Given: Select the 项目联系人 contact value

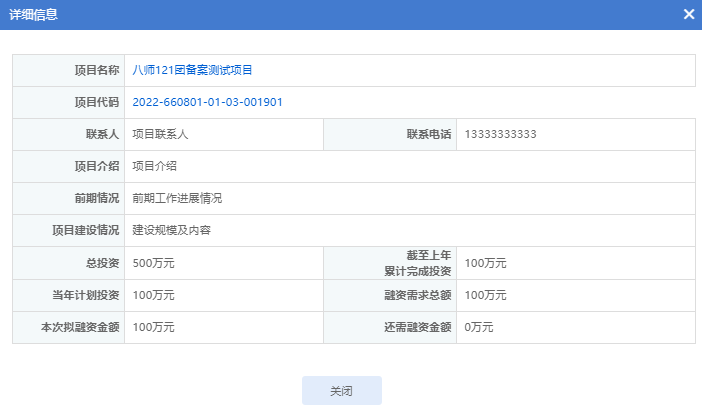Looking at the screenshot, I should point(160,134).
